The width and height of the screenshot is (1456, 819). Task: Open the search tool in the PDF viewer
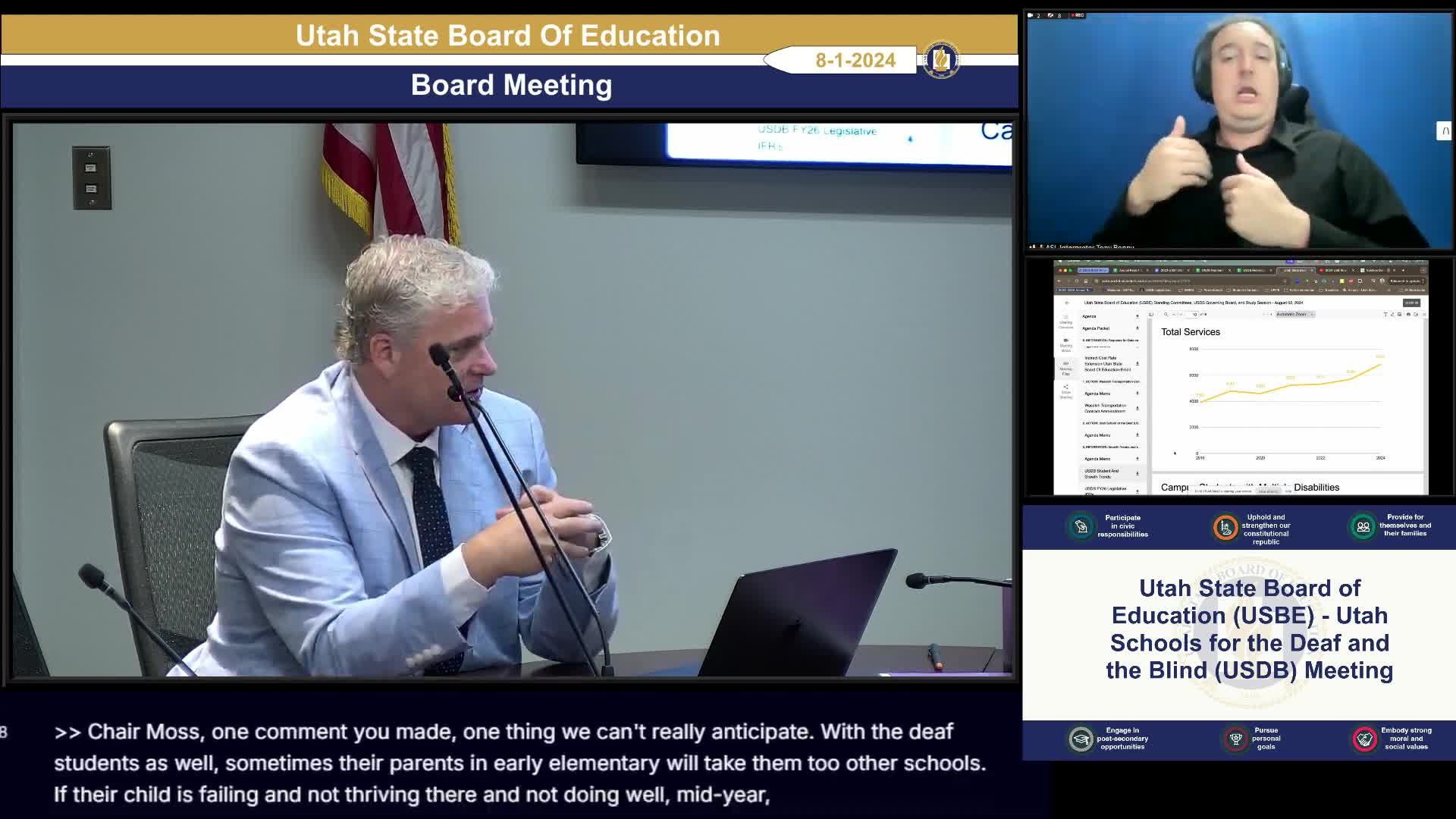(1166, 314)
